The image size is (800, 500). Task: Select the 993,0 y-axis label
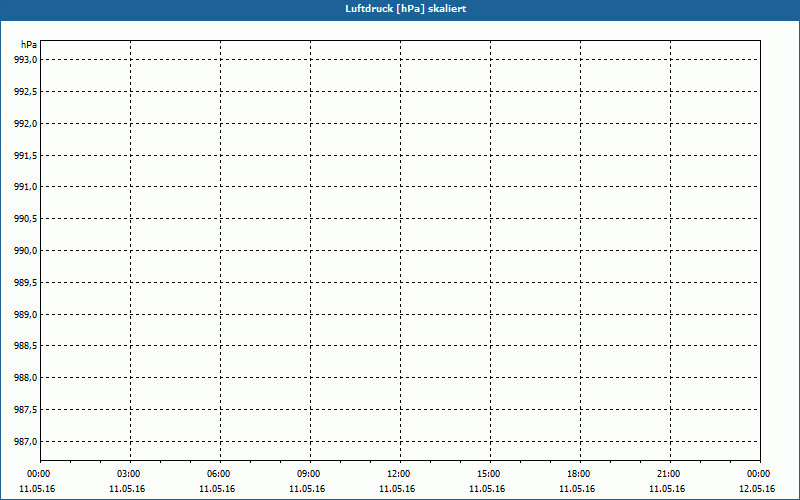point(26,60)
